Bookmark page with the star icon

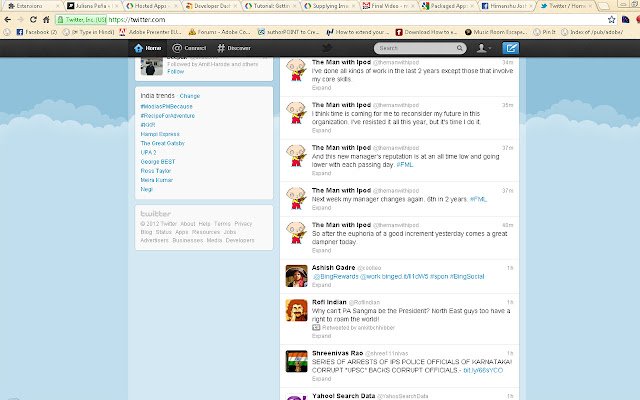[x=611, y=19]
